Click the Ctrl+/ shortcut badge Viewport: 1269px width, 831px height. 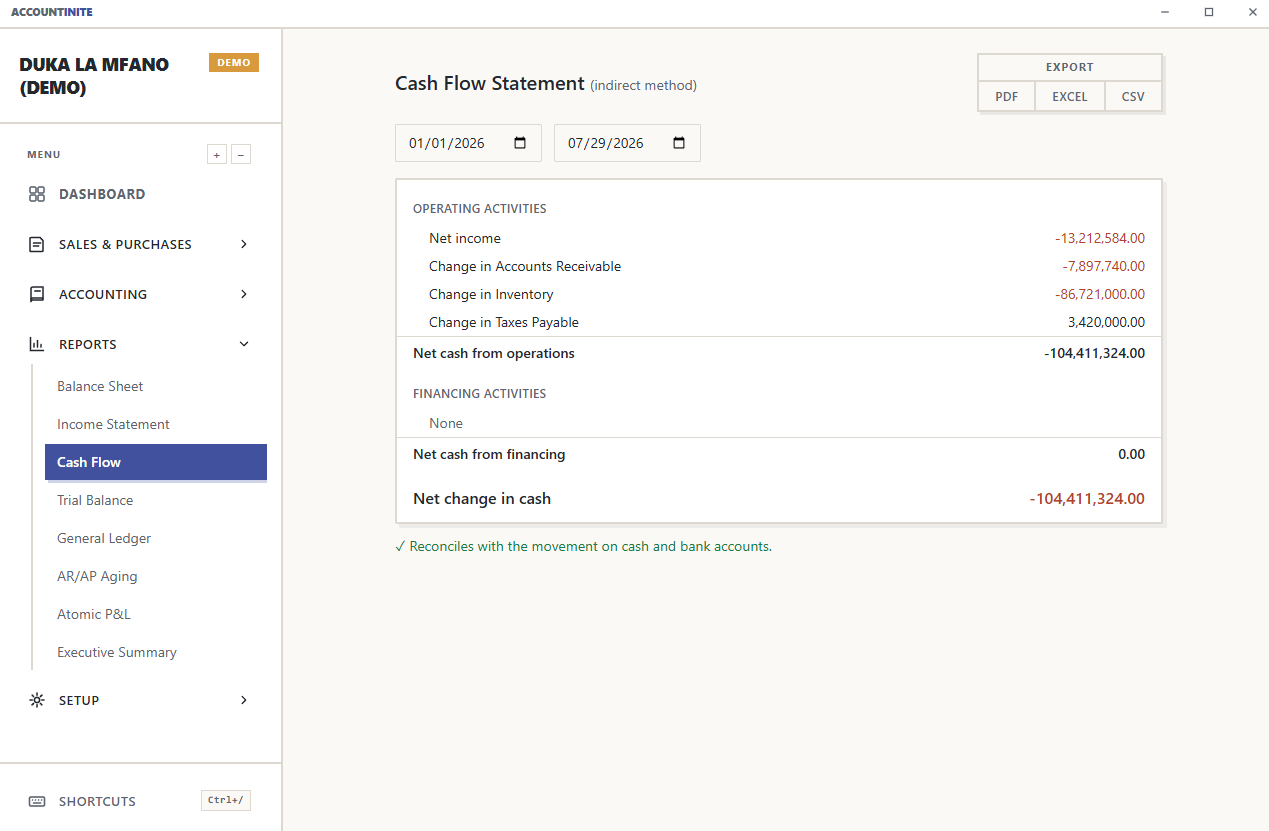point(226,800)
